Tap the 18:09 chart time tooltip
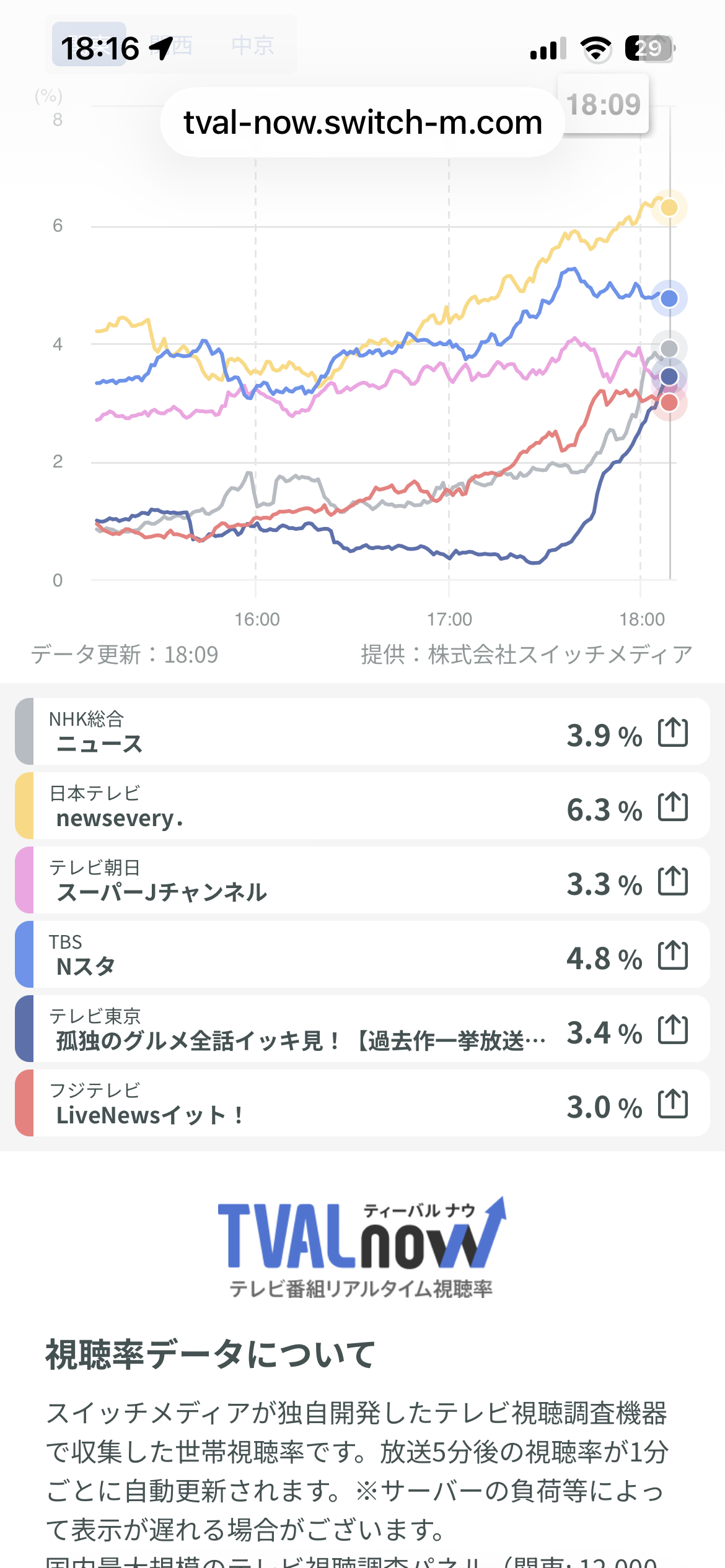Image resolution: width=725 pixels, height=1568 pixels. pyautogui.click(x=603, y=104)
